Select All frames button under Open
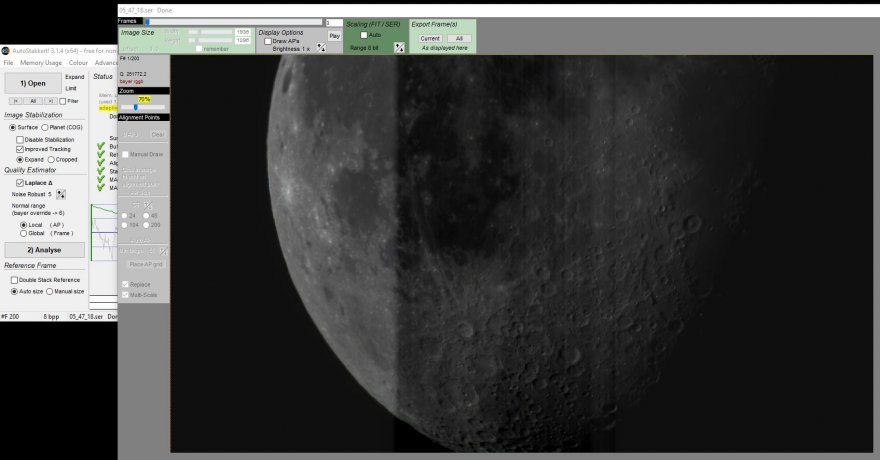880x460 pixels. click(33, 101)
